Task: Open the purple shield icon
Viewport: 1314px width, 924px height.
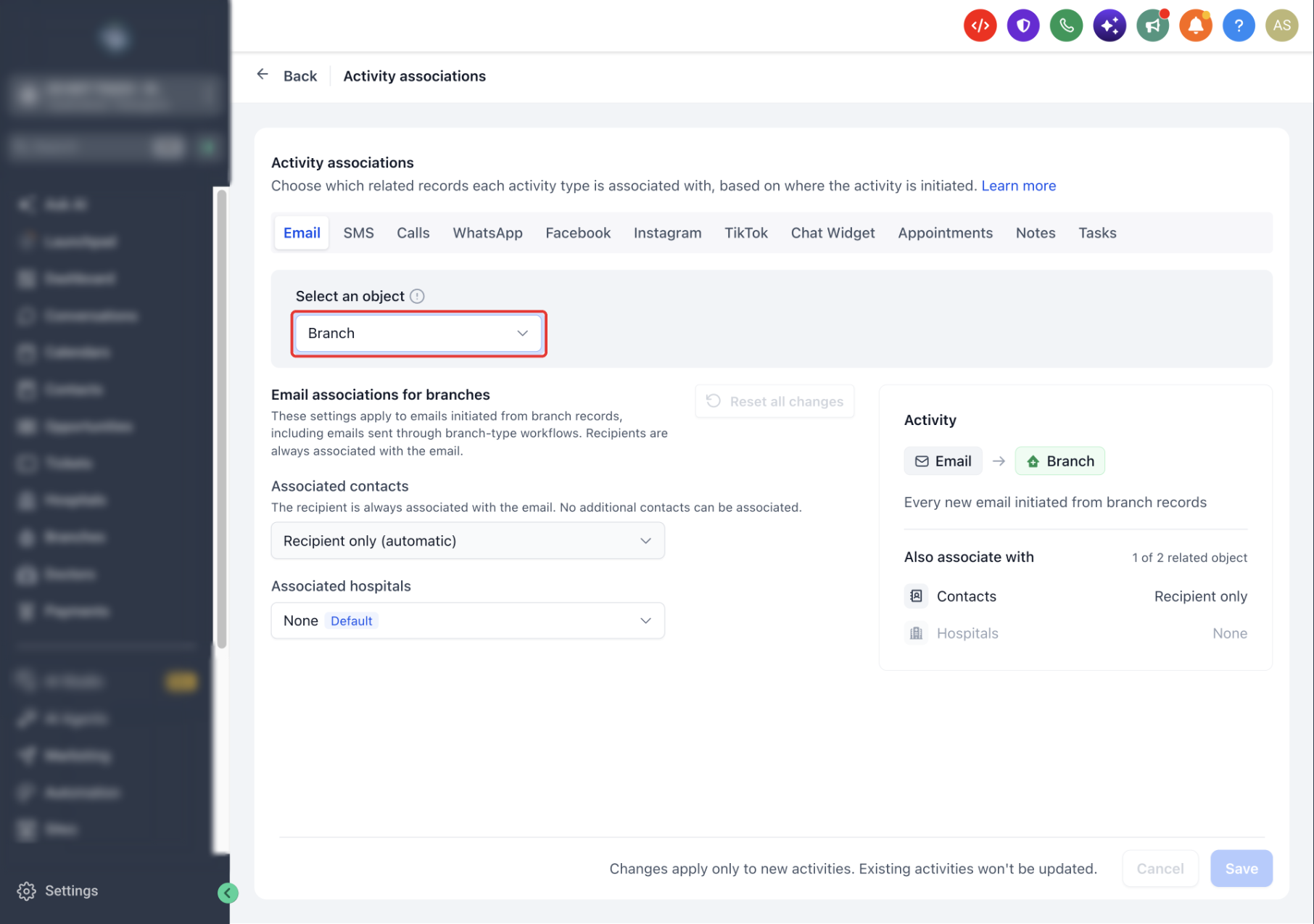Action: pos(1023,26)
